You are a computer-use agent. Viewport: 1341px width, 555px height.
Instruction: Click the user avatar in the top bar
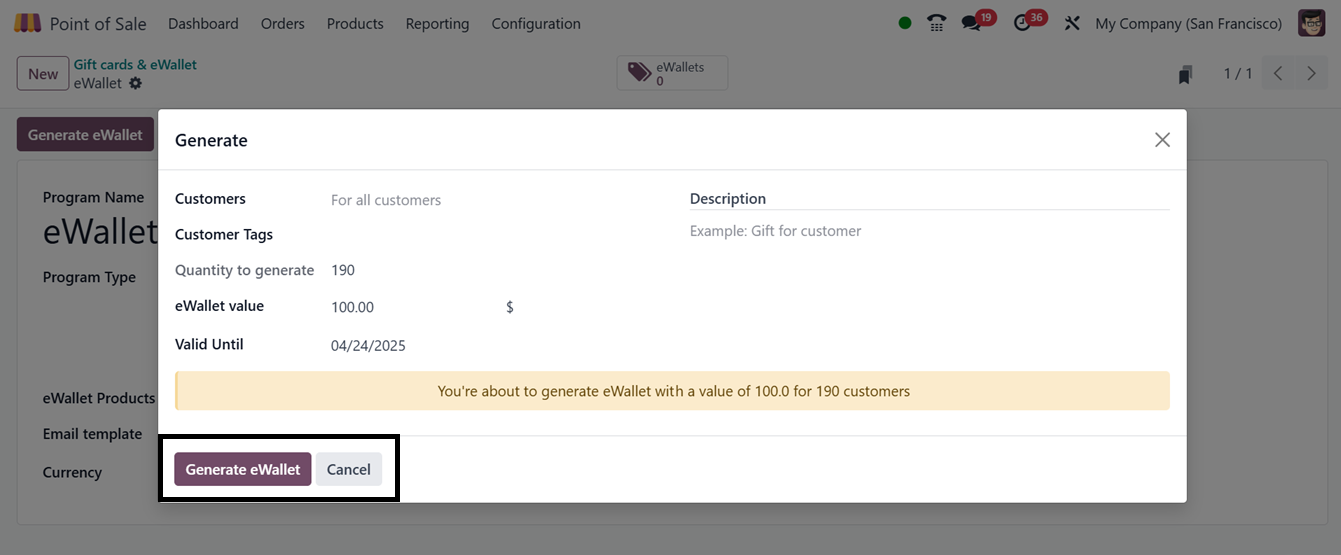[1311, 23]
